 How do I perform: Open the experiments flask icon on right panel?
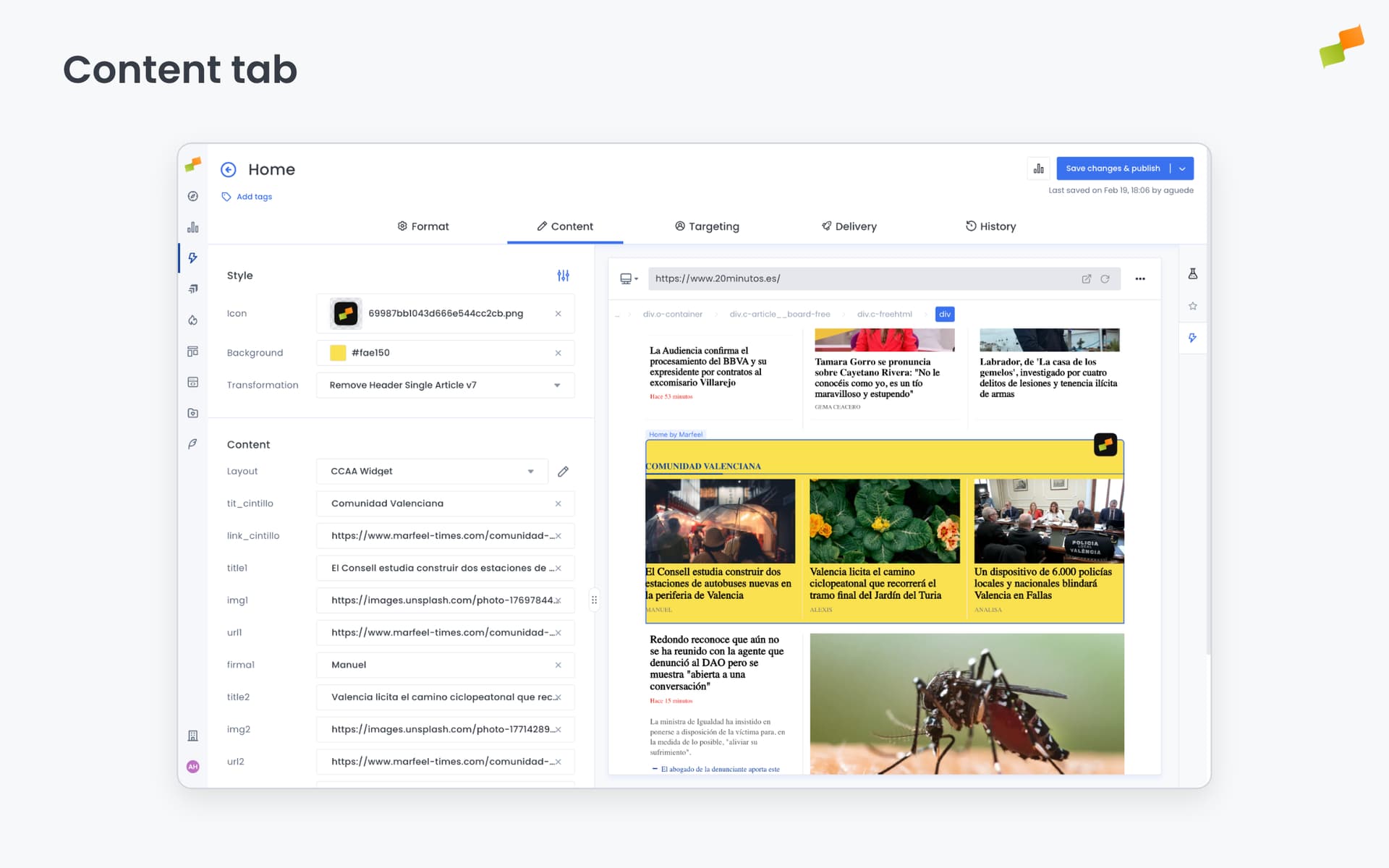click(x=1193, y=273)
